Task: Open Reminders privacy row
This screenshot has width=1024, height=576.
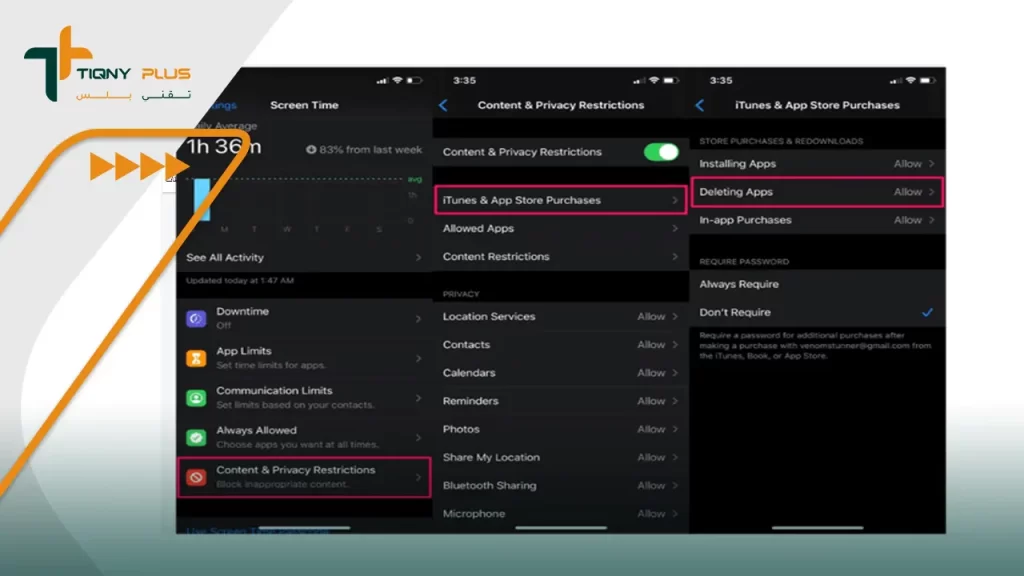Action: click(x=560, y=401)
